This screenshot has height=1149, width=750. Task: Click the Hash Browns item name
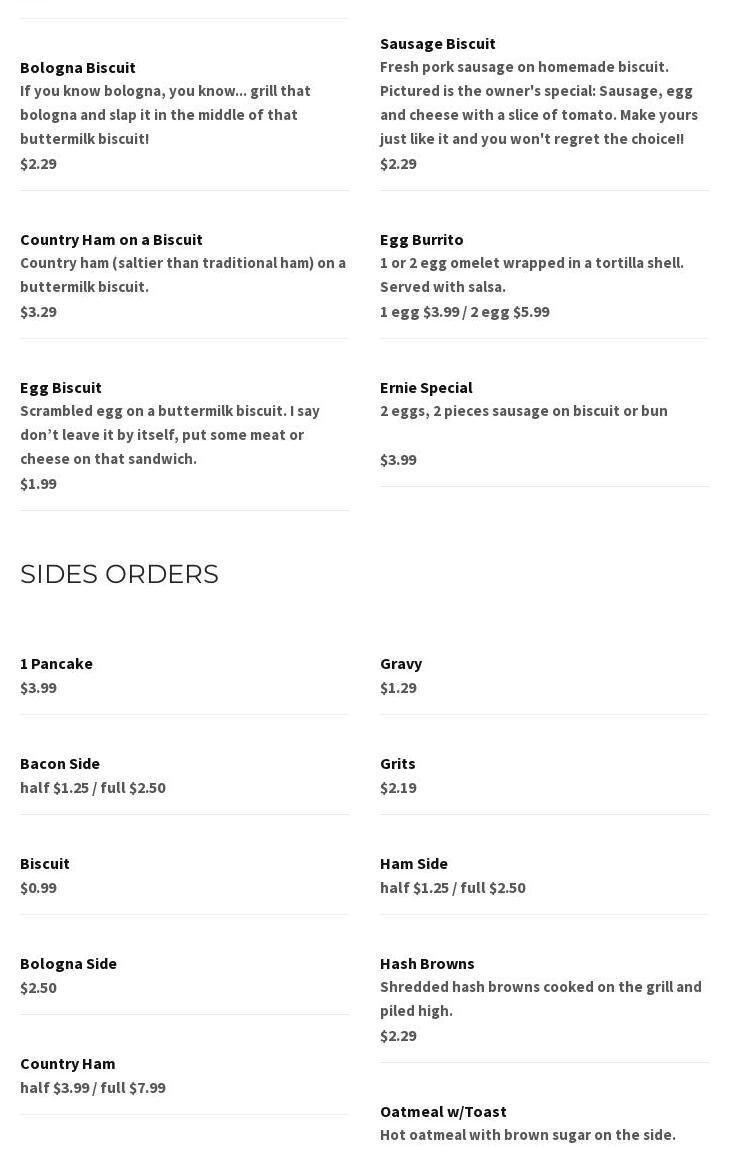click(427, 963)
